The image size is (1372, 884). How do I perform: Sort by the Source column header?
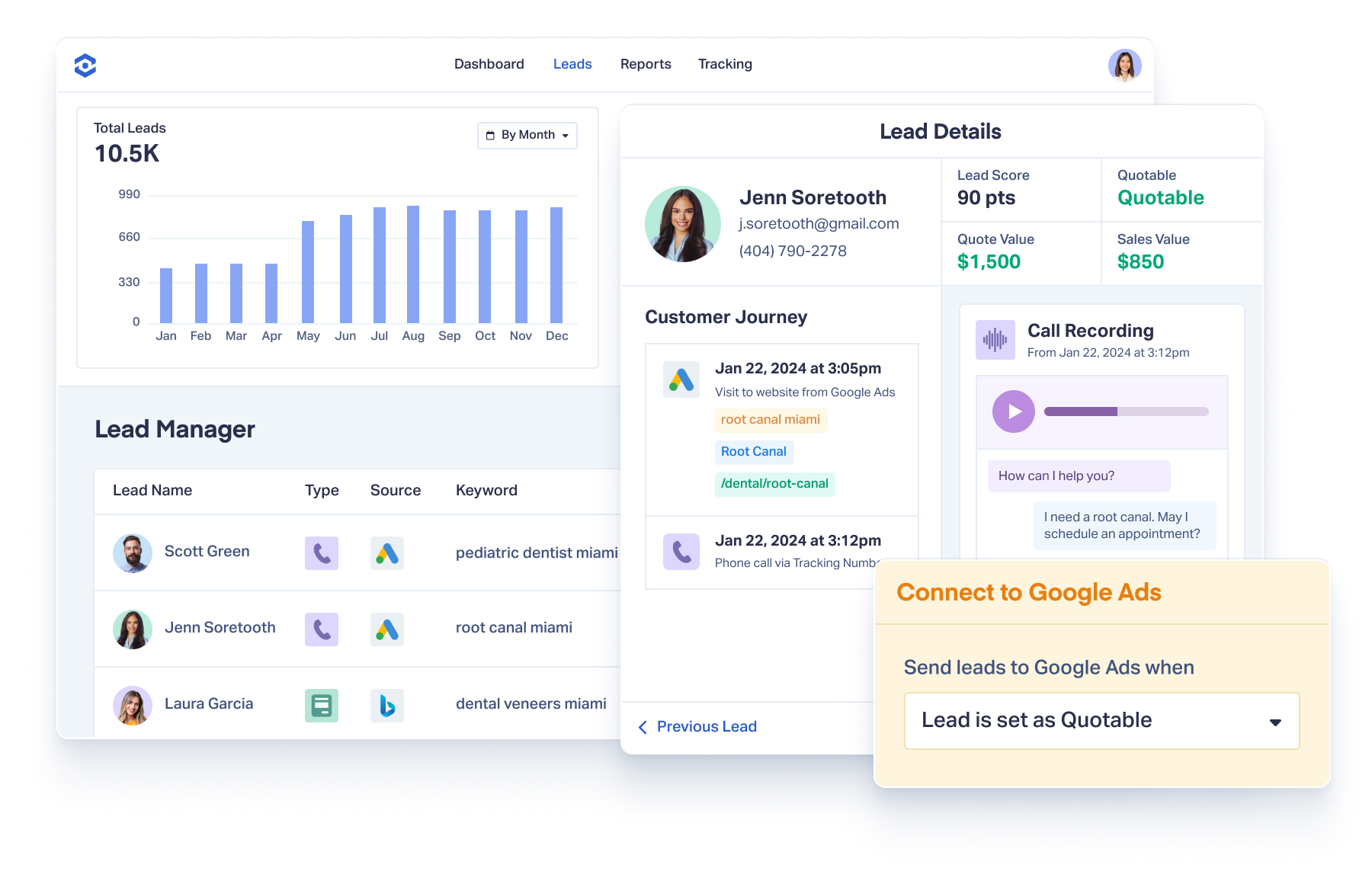(396, 490)
